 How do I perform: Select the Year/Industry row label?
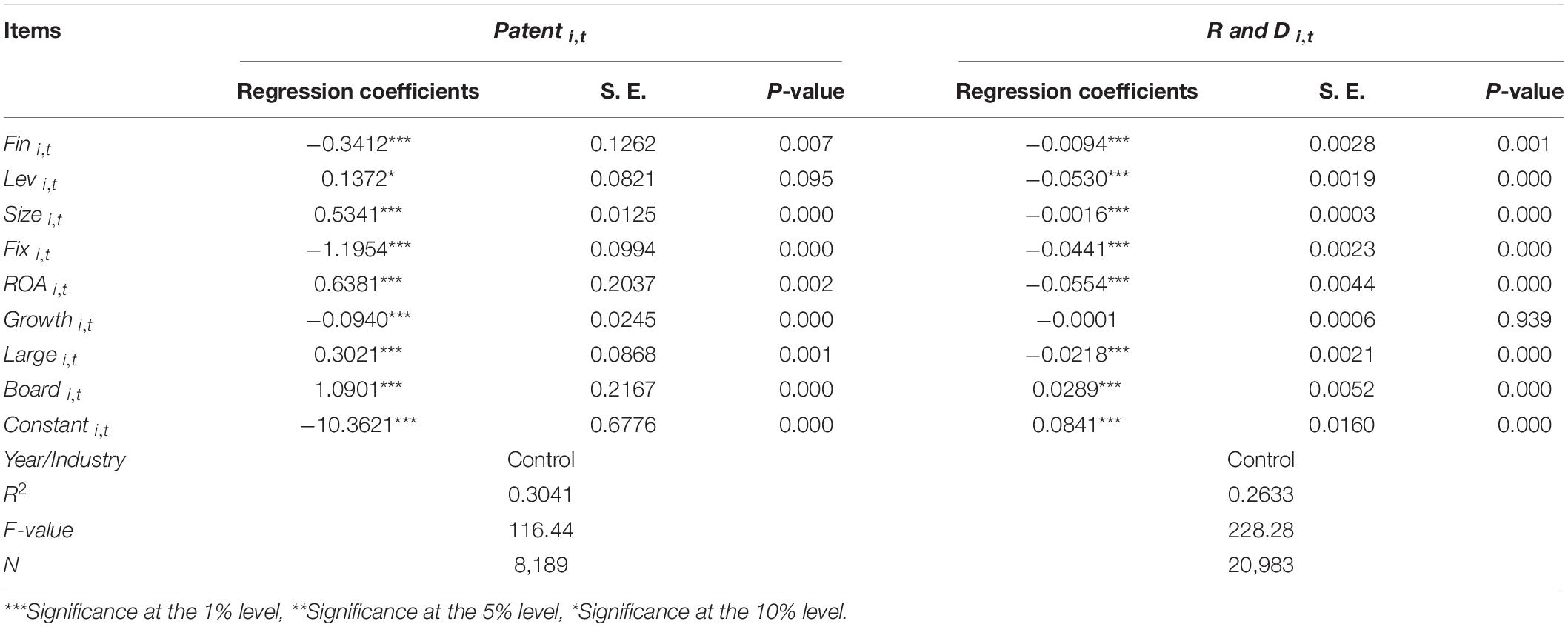coord(64,460)
